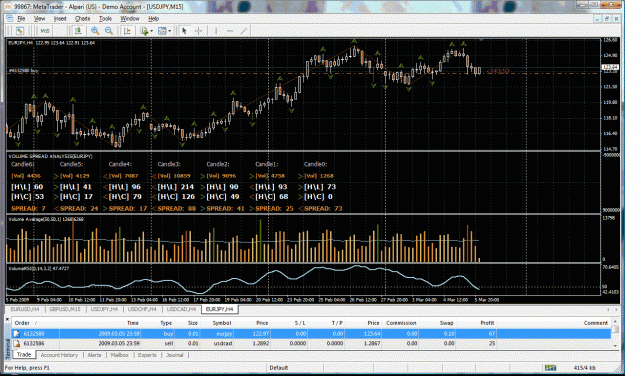This screenshot has height=376, width=625.
Task: Close the Terminal panel with its X
Action: (x=7, y=320)
